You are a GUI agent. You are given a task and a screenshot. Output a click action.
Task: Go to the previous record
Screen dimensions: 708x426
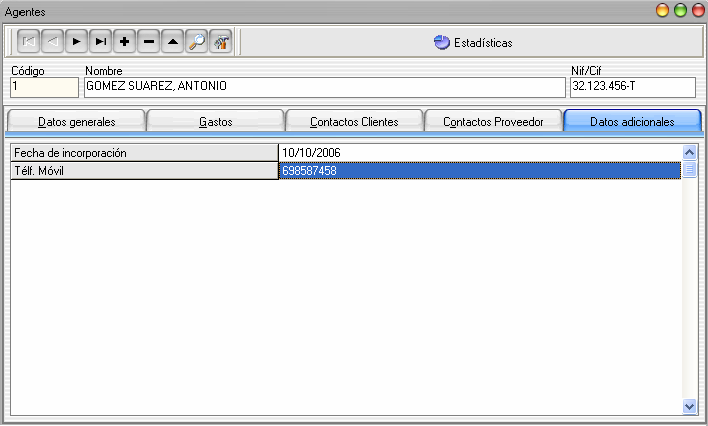tap(53, 42)
